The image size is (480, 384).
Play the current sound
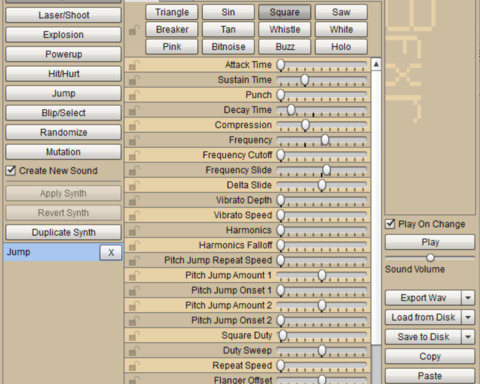click(x=430, y=242)
